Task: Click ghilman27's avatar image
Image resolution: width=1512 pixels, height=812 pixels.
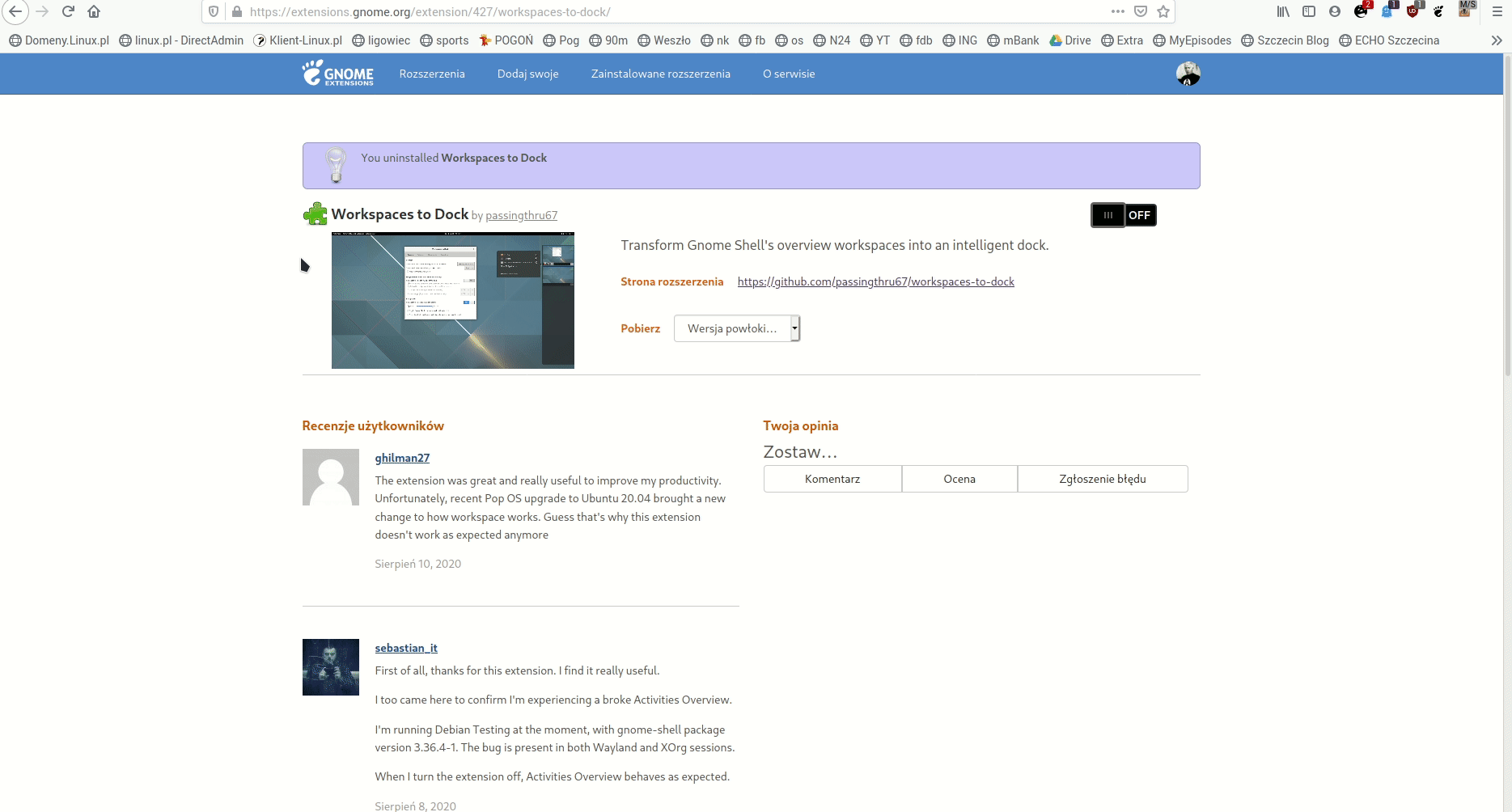Action: (330, 477)
